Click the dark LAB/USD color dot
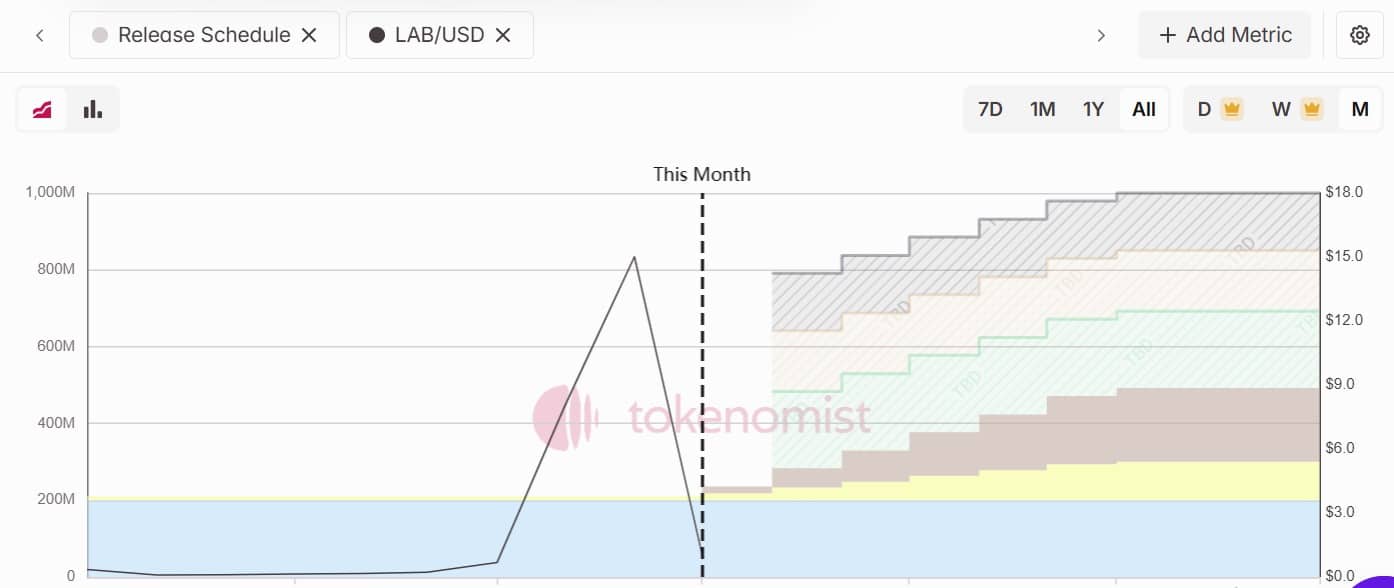This screenshot has height=588, width=1394. pyautogui.click(x=377, y=35)
